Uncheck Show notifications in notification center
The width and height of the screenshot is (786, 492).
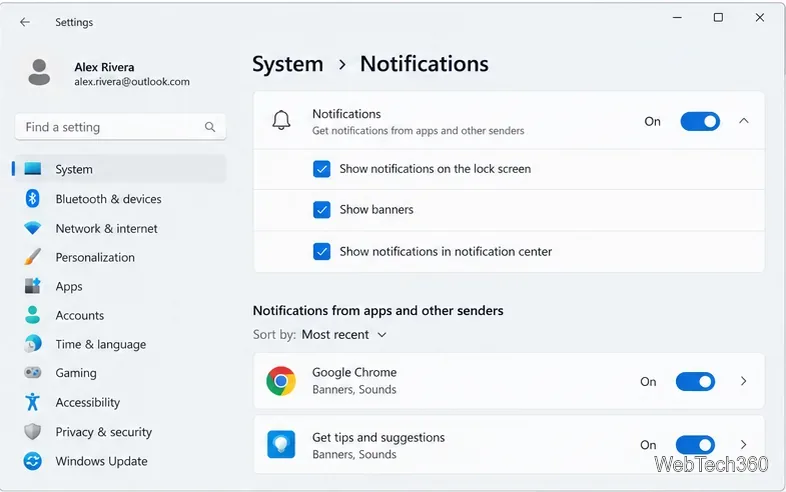pyautogui.click(x=321, y=251)
